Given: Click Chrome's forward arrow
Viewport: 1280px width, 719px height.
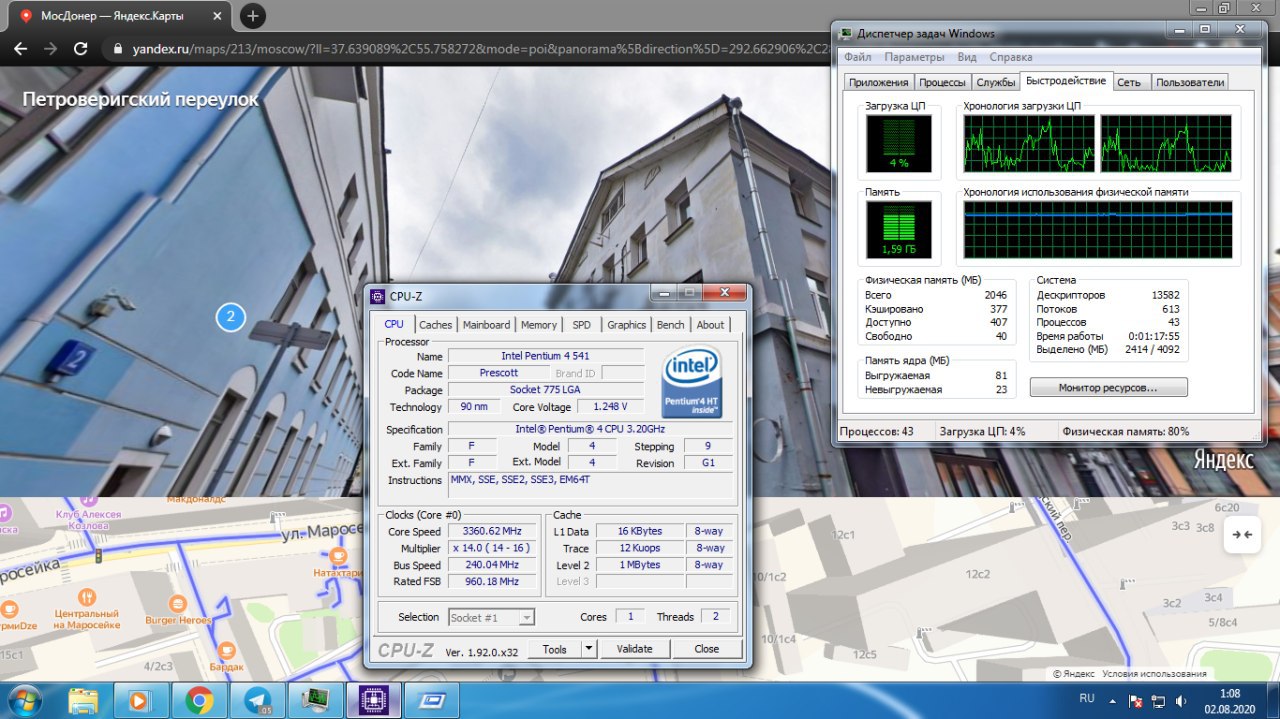Looking at the screenshot, I should pyautogui.click(x=50, y=48).
